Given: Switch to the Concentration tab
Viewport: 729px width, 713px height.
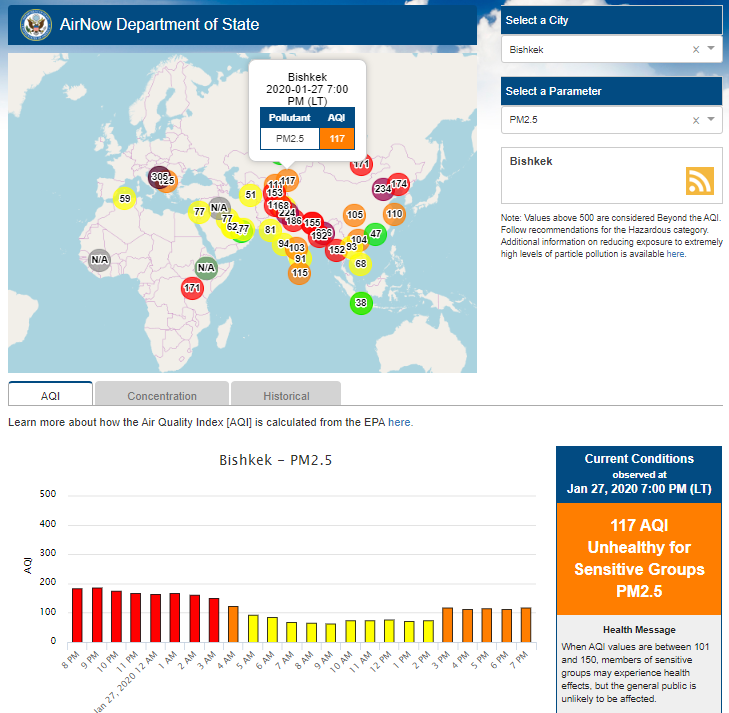Looking at the screenshot, I should (x=162, y=395).
